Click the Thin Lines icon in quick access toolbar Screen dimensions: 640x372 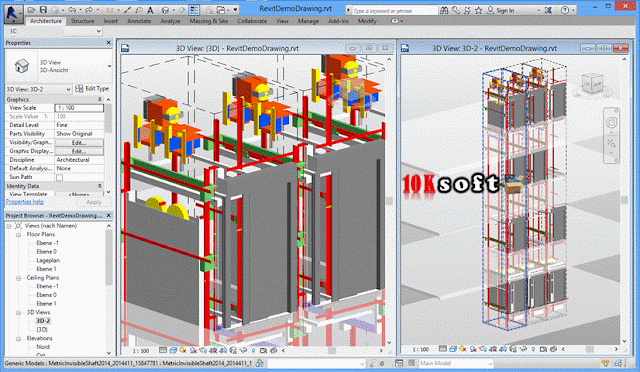[x=194, y=10]
